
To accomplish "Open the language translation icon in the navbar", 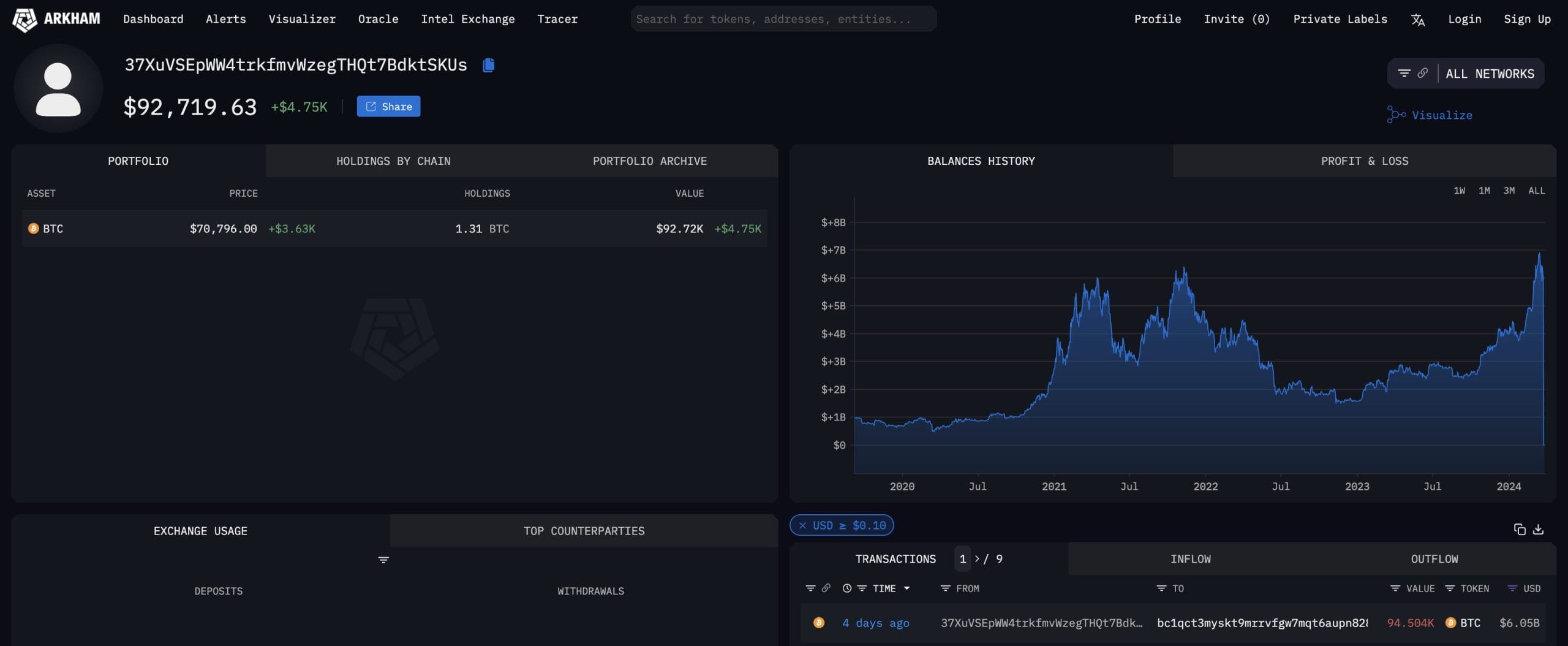I will 1418,19.
